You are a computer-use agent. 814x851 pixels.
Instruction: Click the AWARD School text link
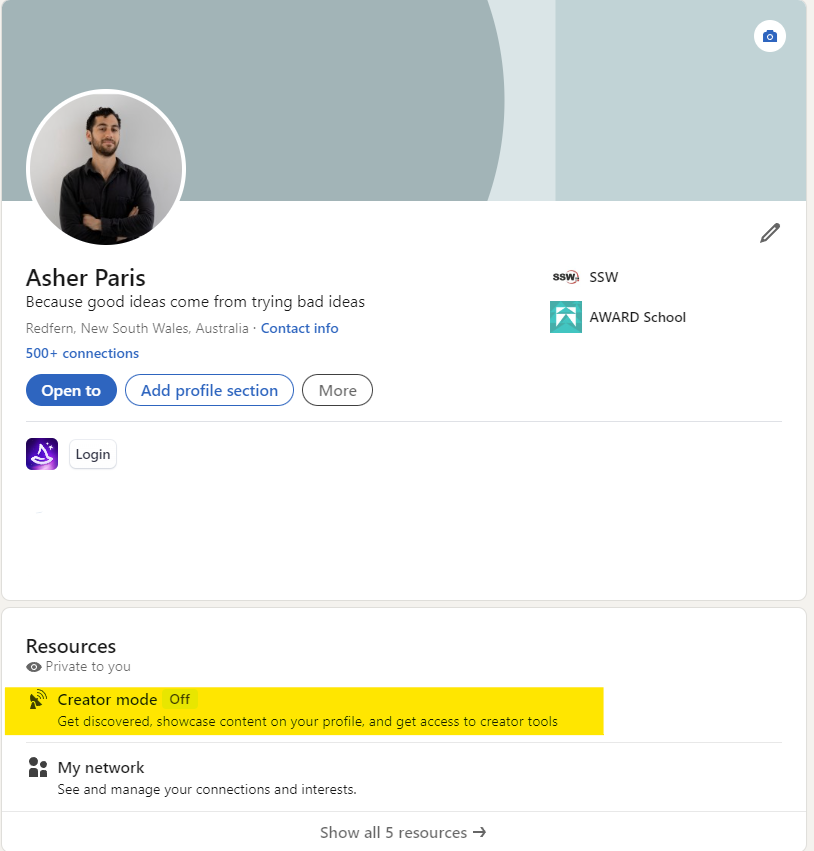coord(637,317)
